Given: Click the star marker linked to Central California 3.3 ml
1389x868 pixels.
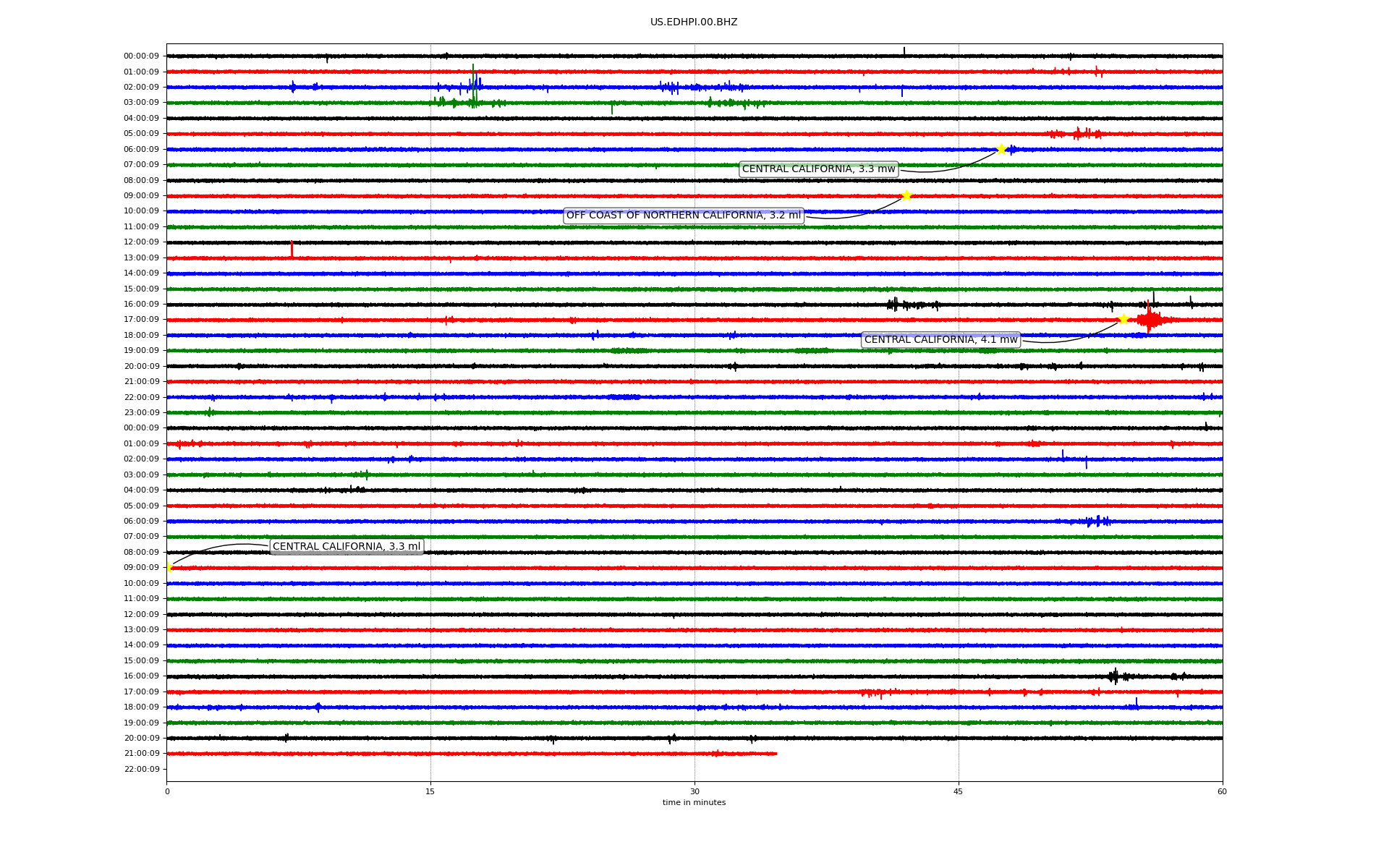Looking at the screenshot, I should [x=169, y=567].
